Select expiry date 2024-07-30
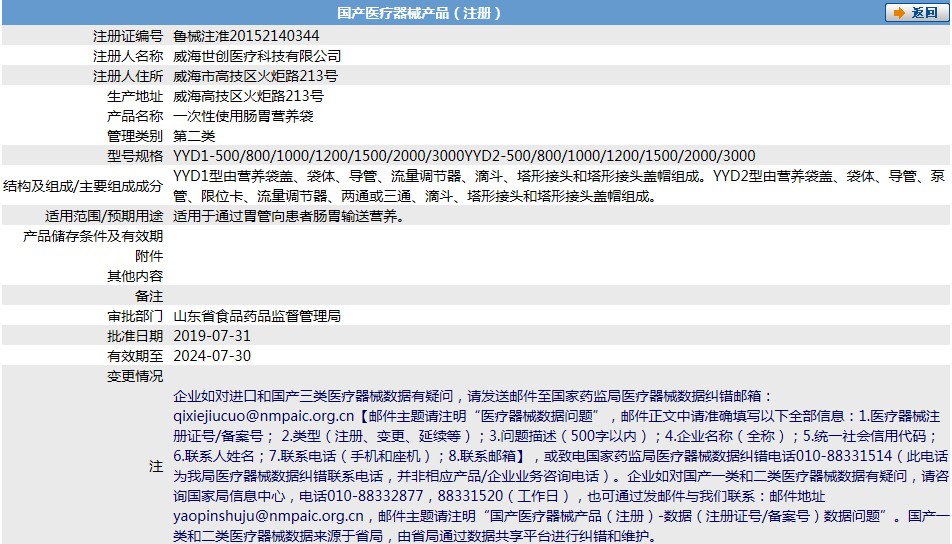952x544 pixels. pos(212,356)
